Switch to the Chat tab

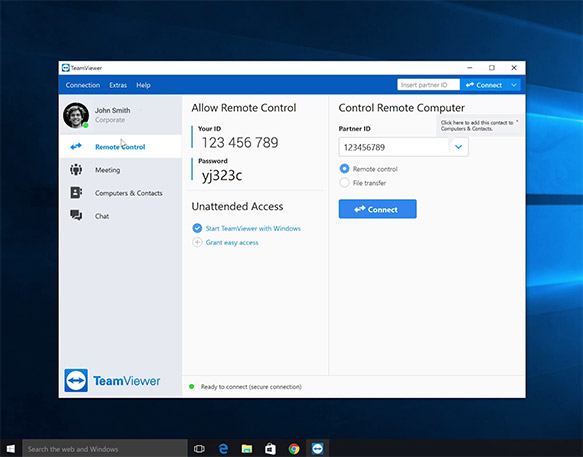120,216
